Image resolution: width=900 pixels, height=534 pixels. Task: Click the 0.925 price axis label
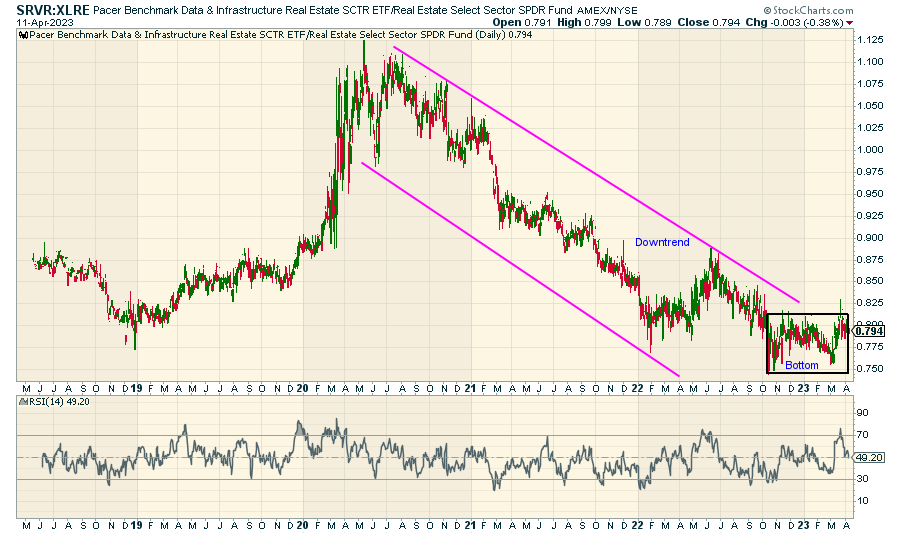[x=870, y=215]
